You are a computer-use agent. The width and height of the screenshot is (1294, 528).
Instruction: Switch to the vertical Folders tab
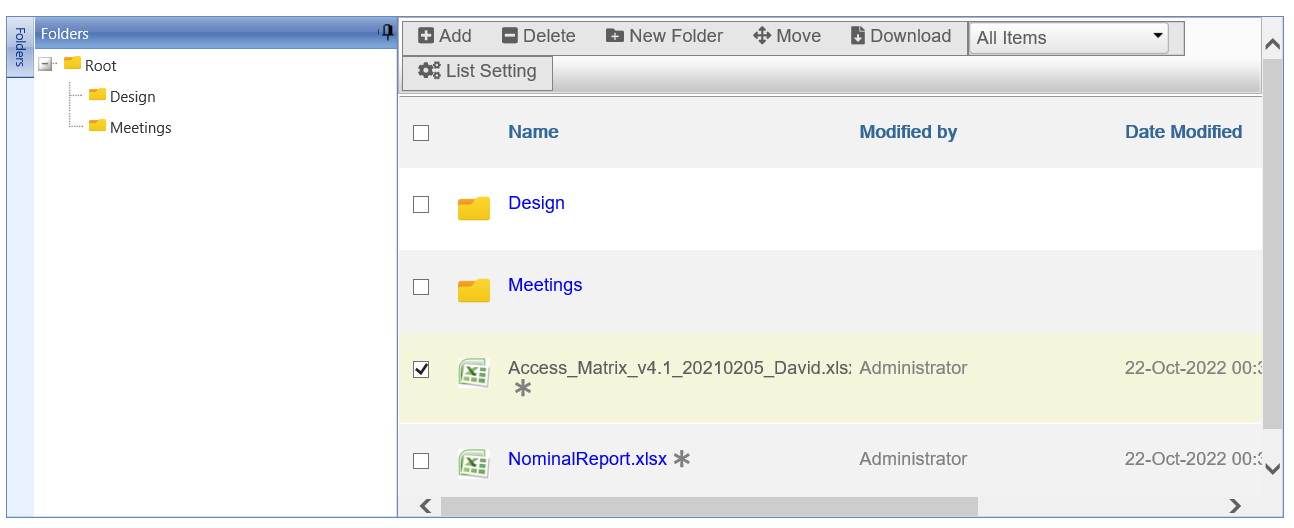point(19,46)
